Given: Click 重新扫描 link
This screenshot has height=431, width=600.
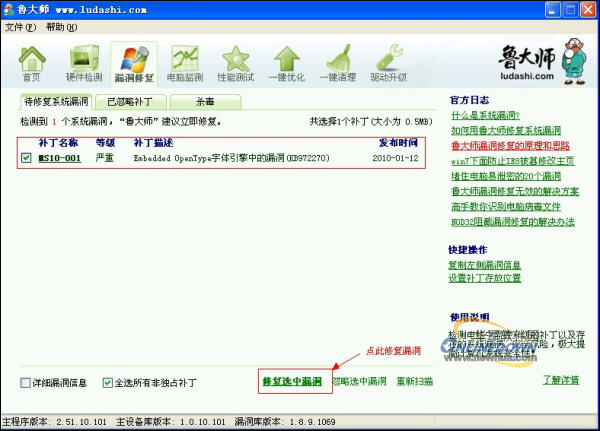Looking at the screenshot, I should (414, 381).
